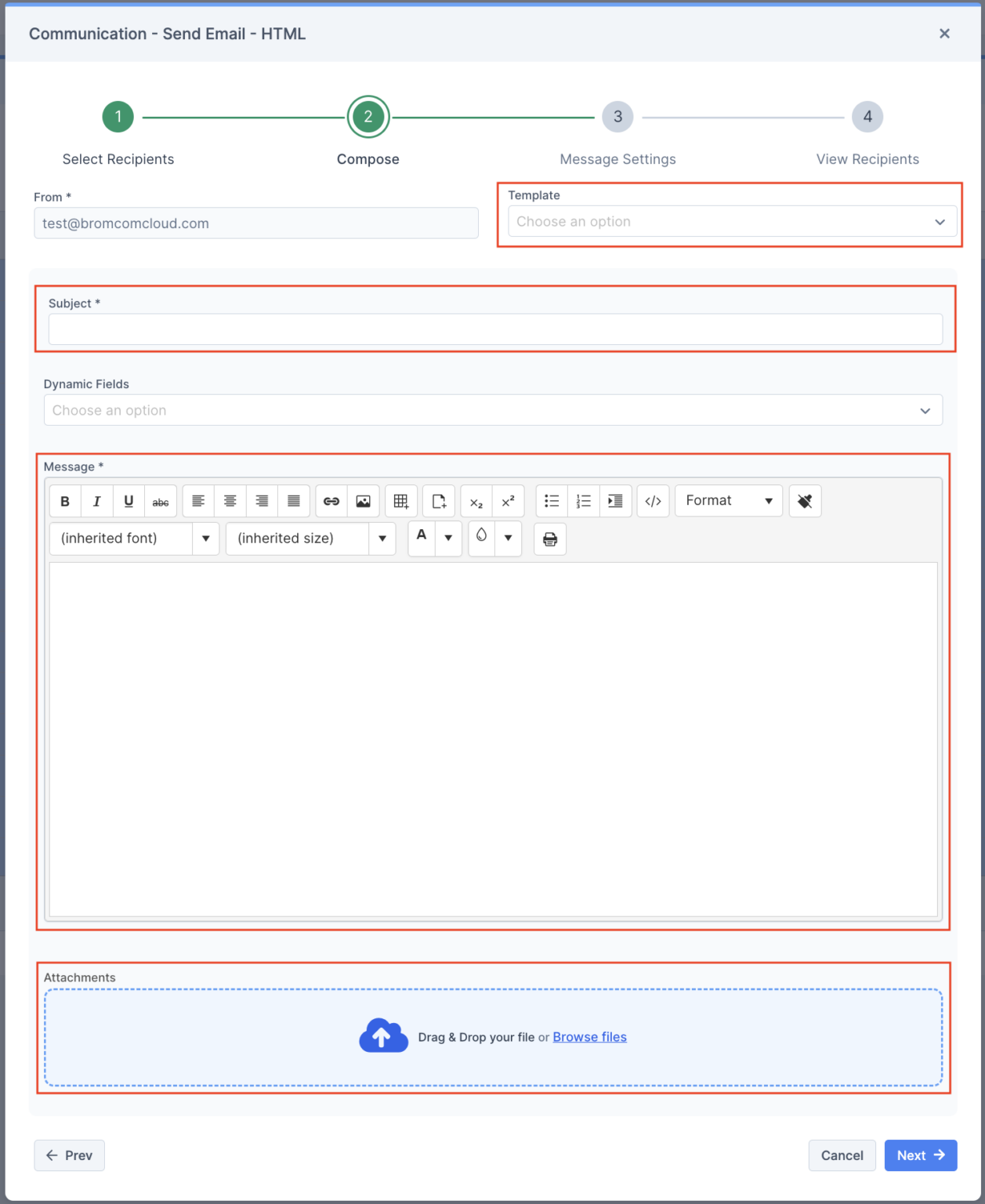Enable center text alignment
Viewport: 985px width, 1204px height.
coord(230,501)
